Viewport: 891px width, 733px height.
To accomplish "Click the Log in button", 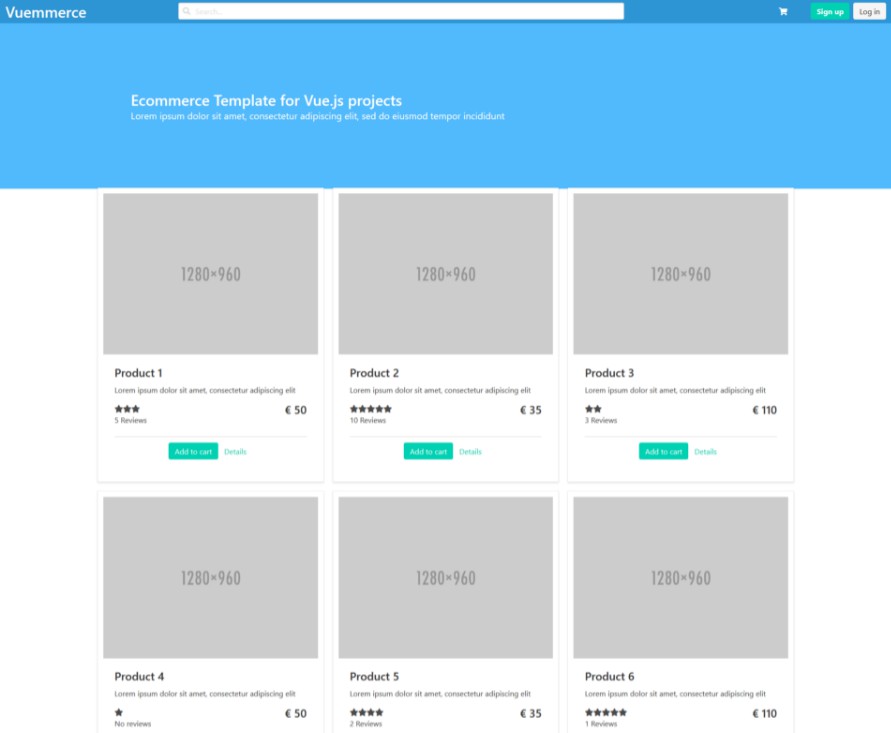I will pyautogui.click(x=869, y=11).
